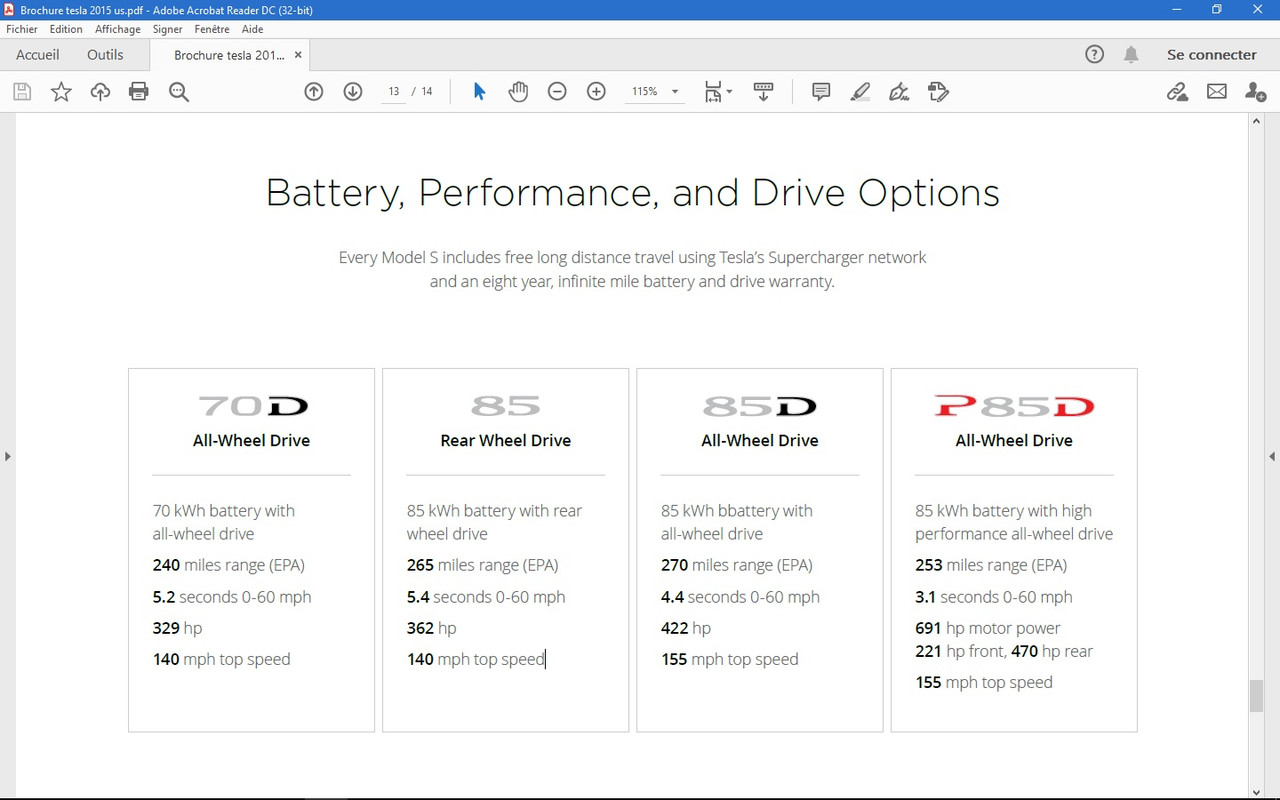This screenshot has width=1280, height=800.
Task: Open the Aide menu
Action: (x=253, y=29)
